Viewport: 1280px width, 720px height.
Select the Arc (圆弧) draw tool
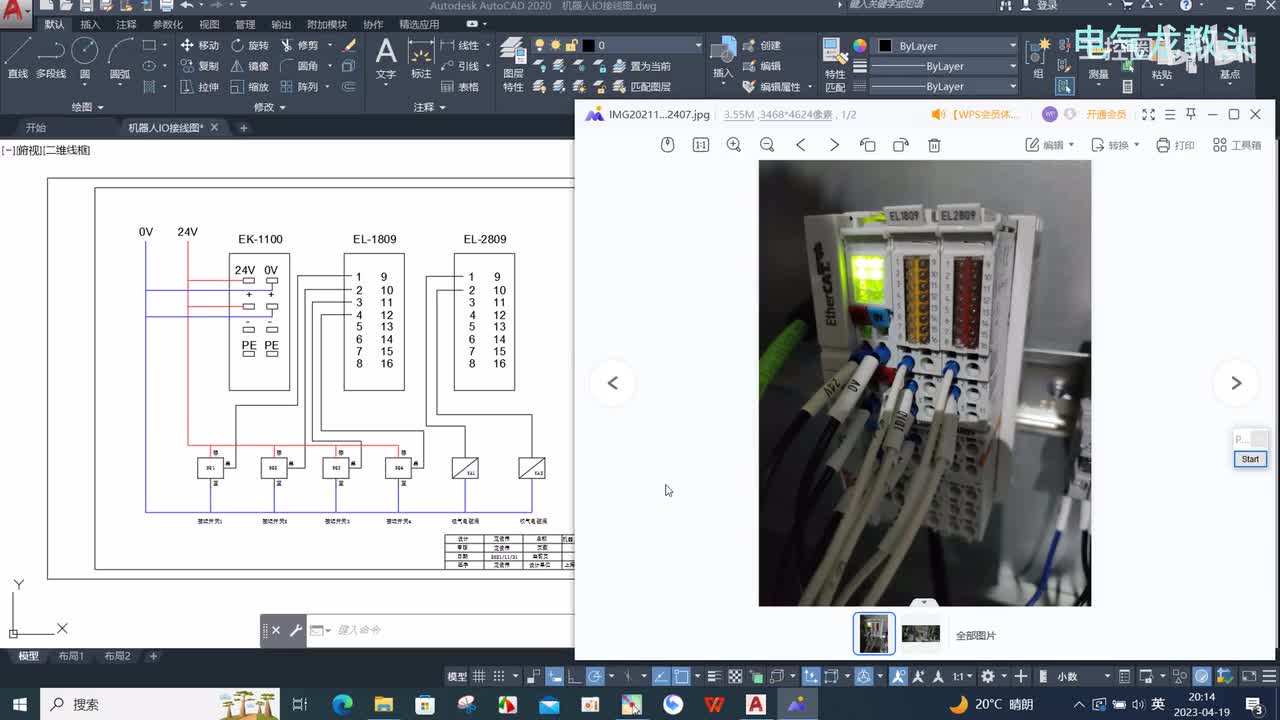pyautogui.click(x=120, y=58)
